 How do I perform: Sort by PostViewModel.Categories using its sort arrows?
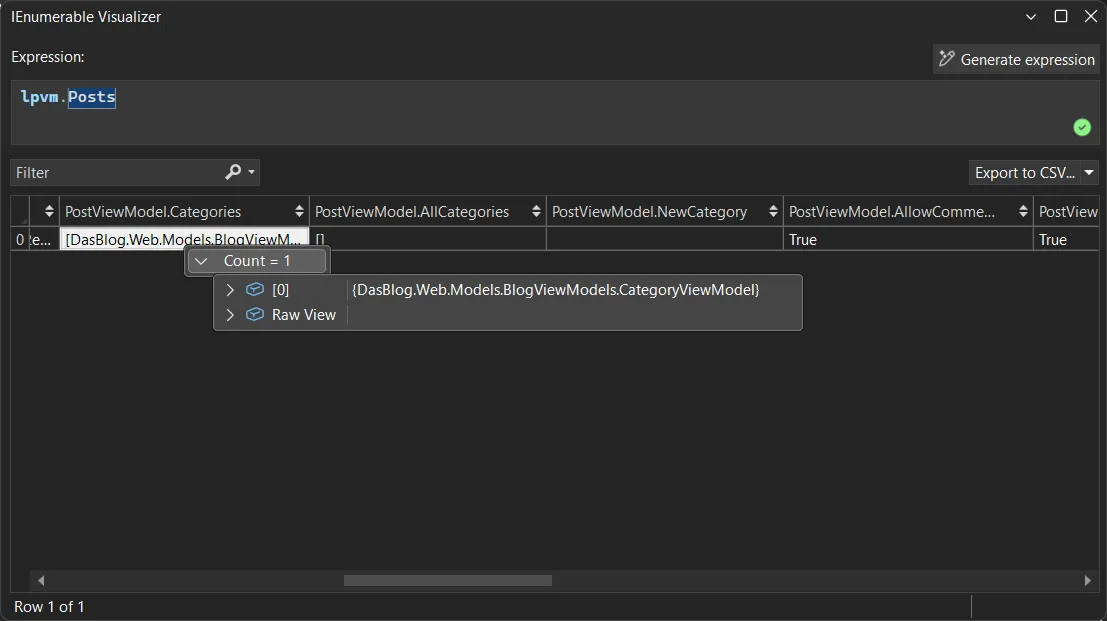click(x=299, y=212)
